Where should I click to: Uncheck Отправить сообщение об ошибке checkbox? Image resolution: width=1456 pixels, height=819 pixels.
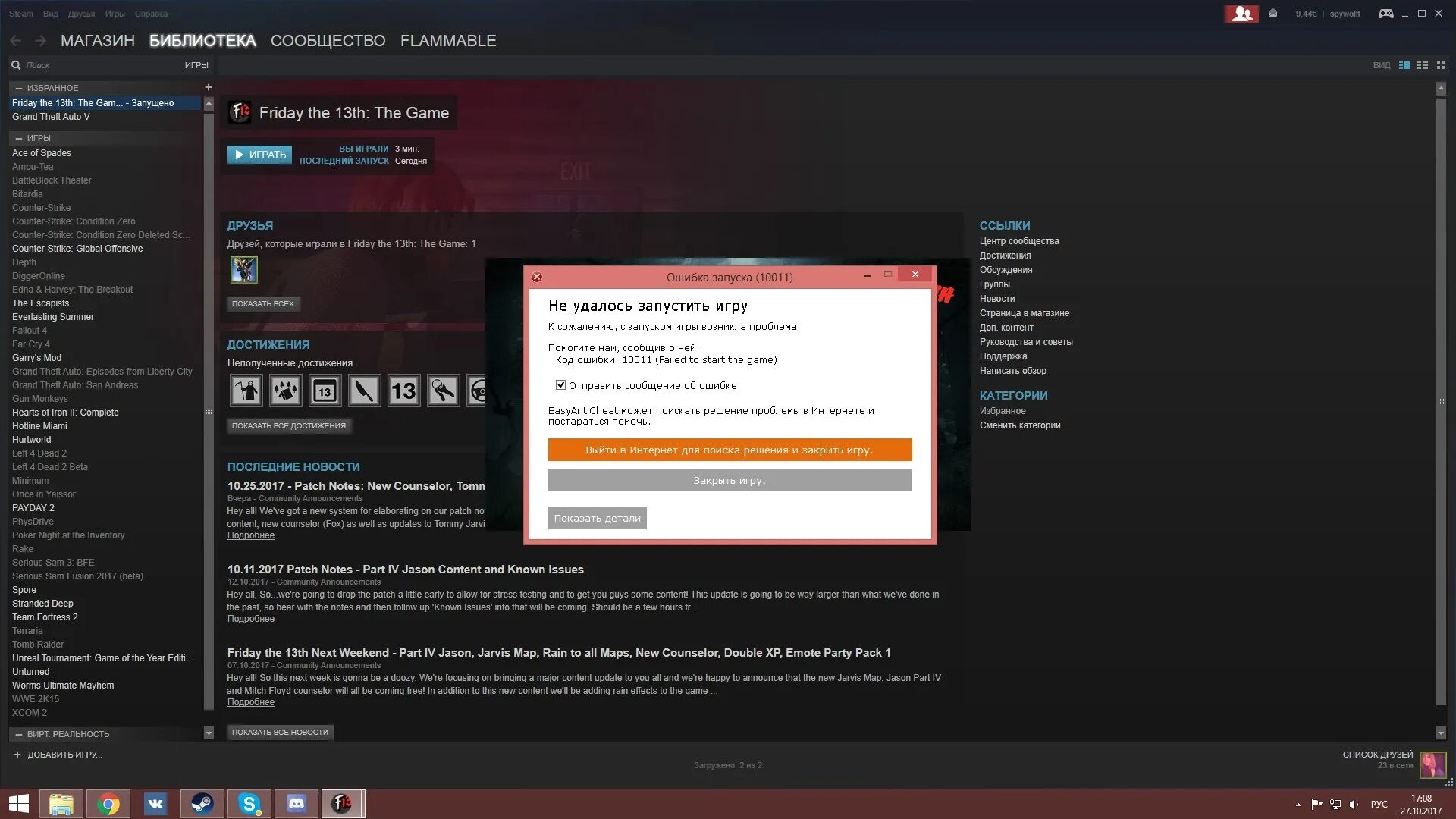click(561, 385)
